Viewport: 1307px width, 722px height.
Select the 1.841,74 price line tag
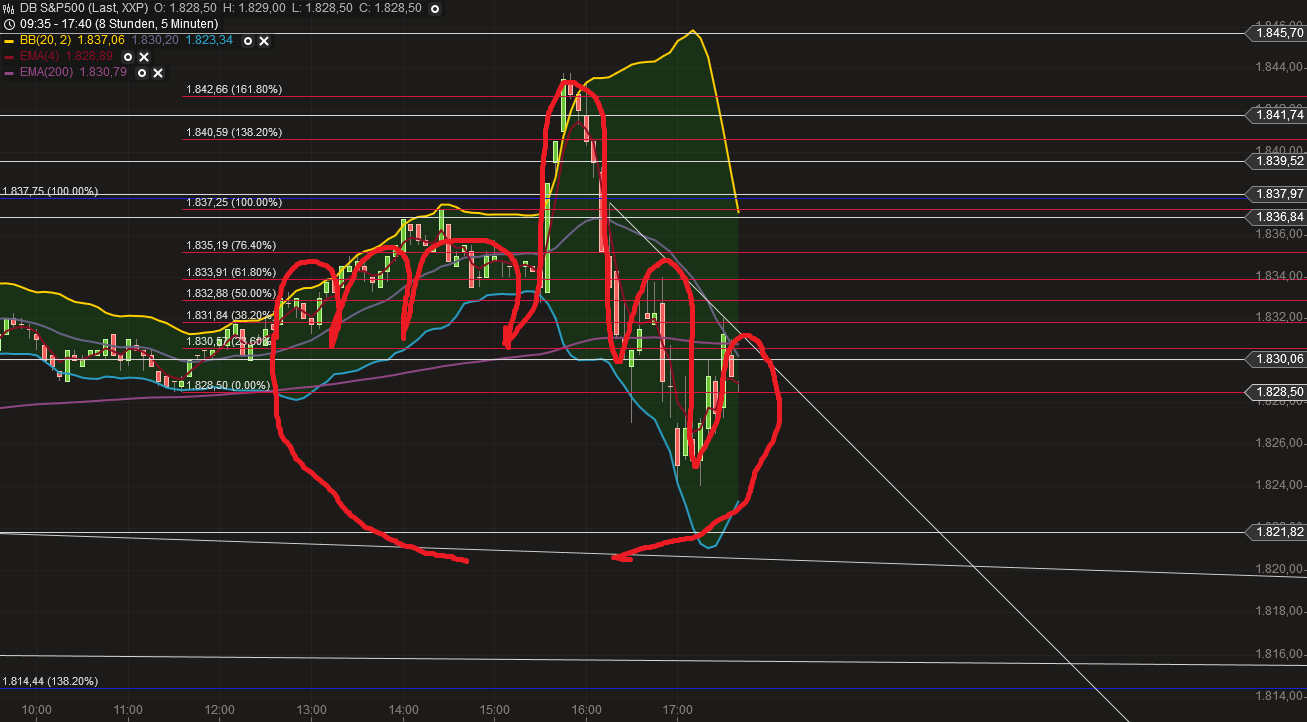[x=1276, y=115]
